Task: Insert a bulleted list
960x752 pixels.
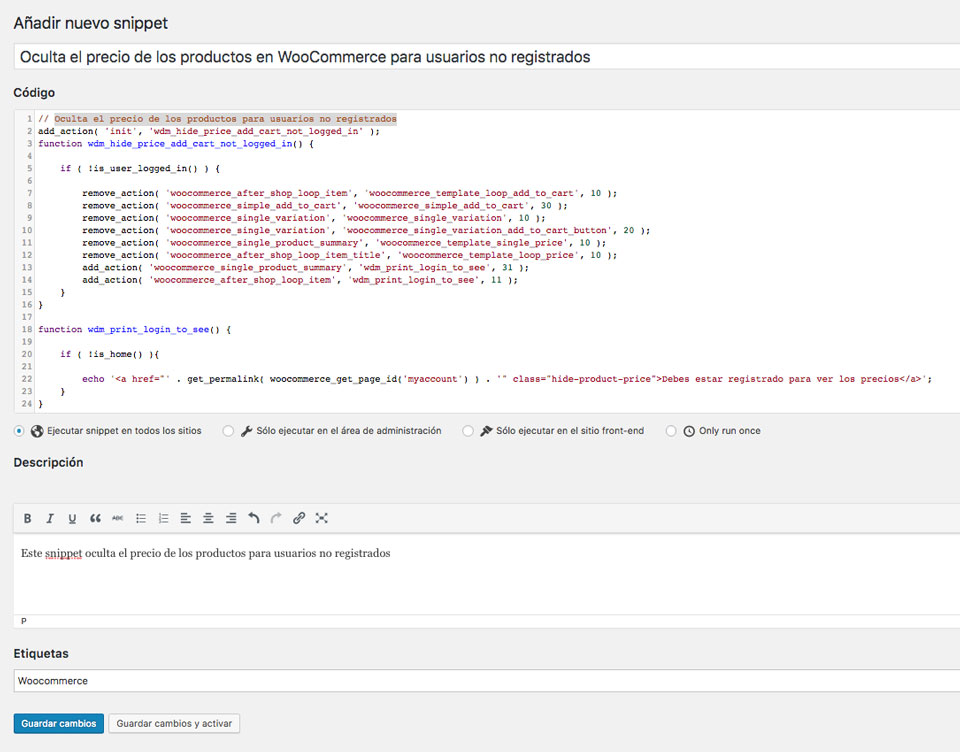Action: 141,519
